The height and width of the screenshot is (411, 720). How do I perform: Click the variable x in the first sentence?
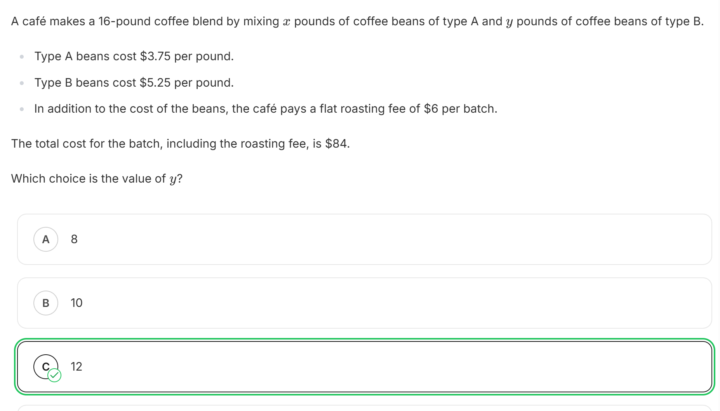[x=288, y=21]
